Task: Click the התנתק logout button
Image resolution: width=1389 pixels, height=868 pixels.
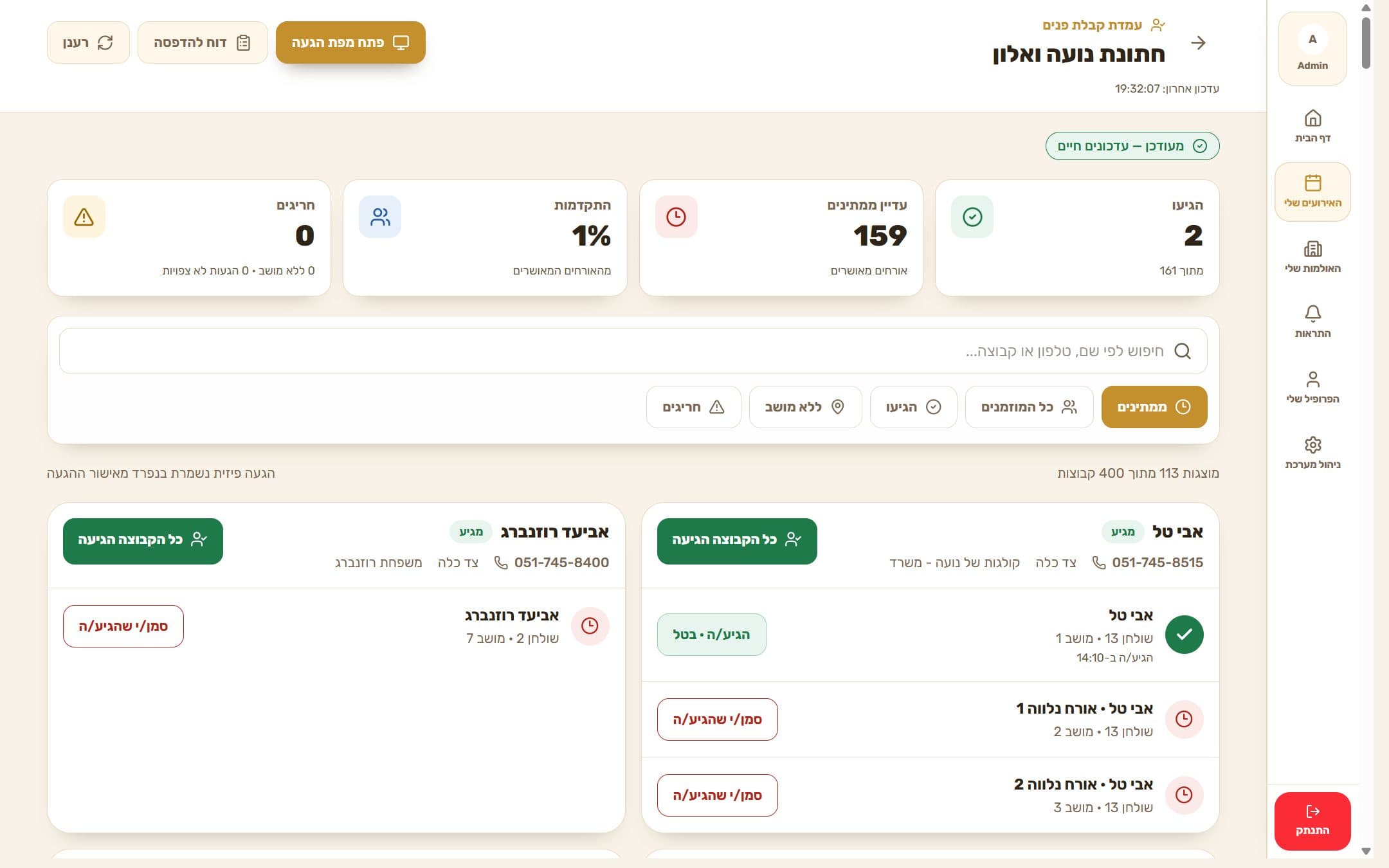Action: [1312, 821]
